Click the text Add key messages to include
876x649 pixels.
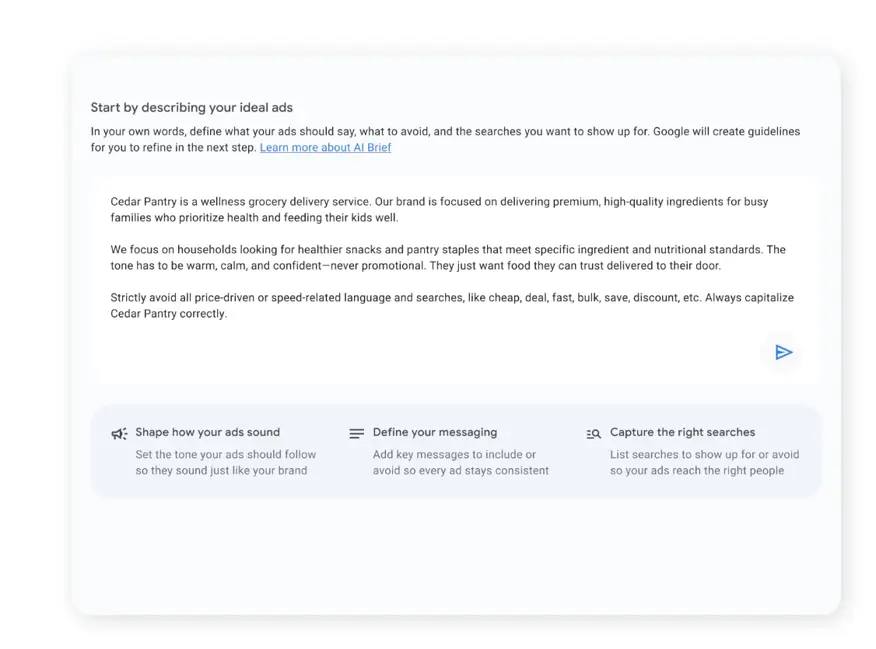click(x=461, y=462)
